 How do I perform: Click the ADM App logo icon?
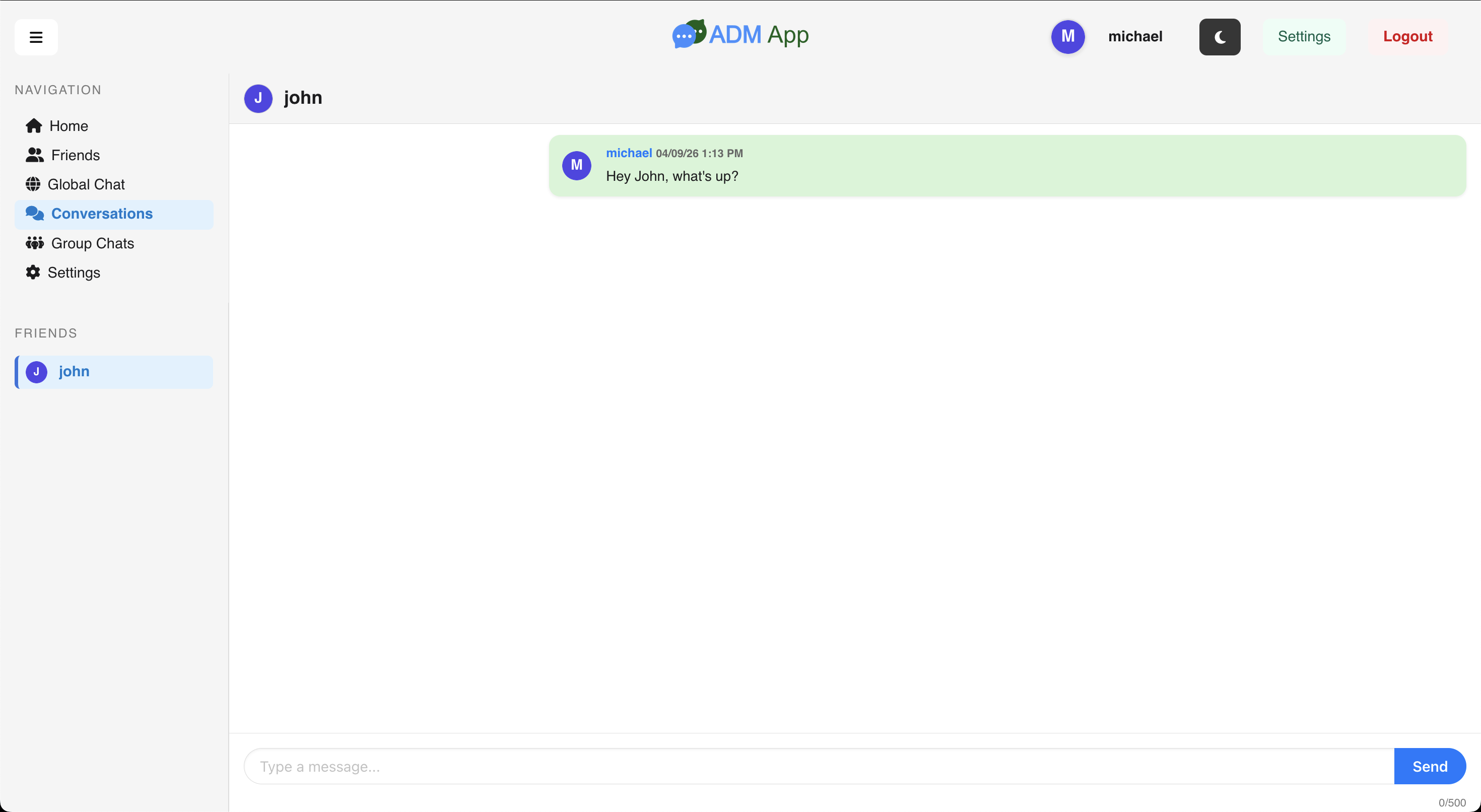tap(689, 34)
